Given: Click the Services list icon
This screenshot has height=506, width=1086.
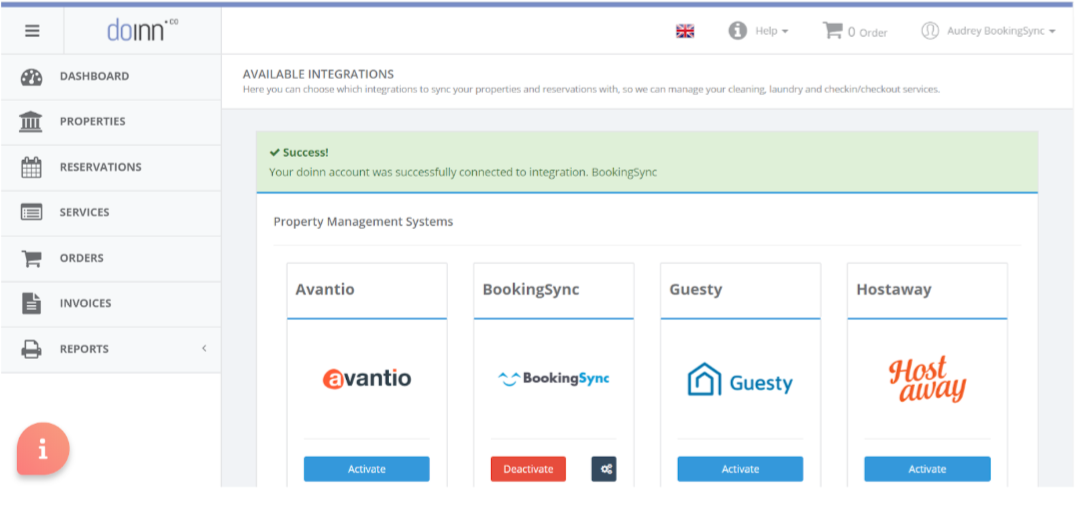Looking at the screenshot, I should (x=31, y=213).
